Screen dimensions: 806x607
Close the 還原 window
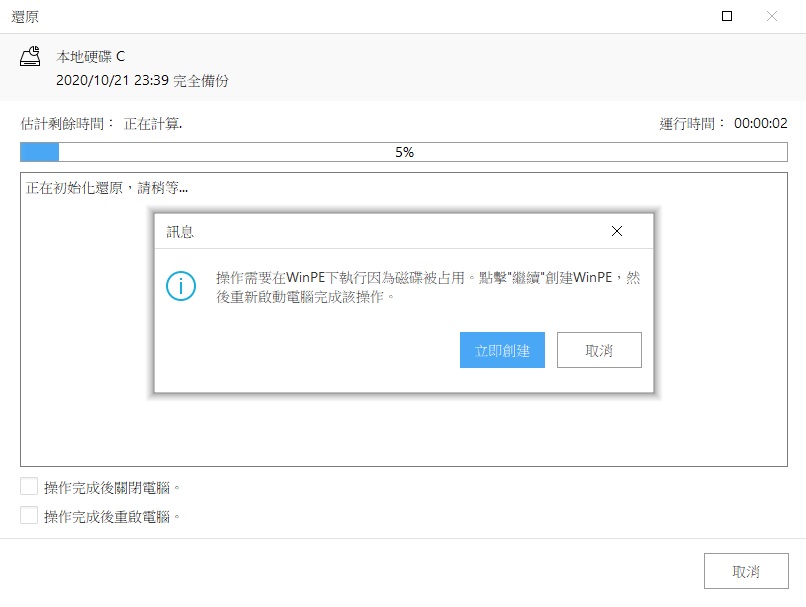click(772, 16)
